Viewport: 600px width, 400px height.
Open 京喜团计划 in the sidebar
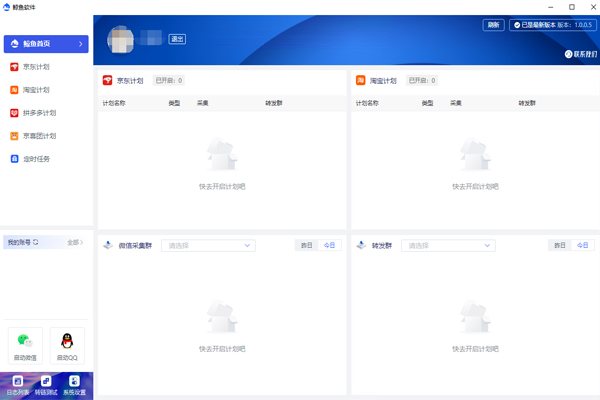(38, 136)
